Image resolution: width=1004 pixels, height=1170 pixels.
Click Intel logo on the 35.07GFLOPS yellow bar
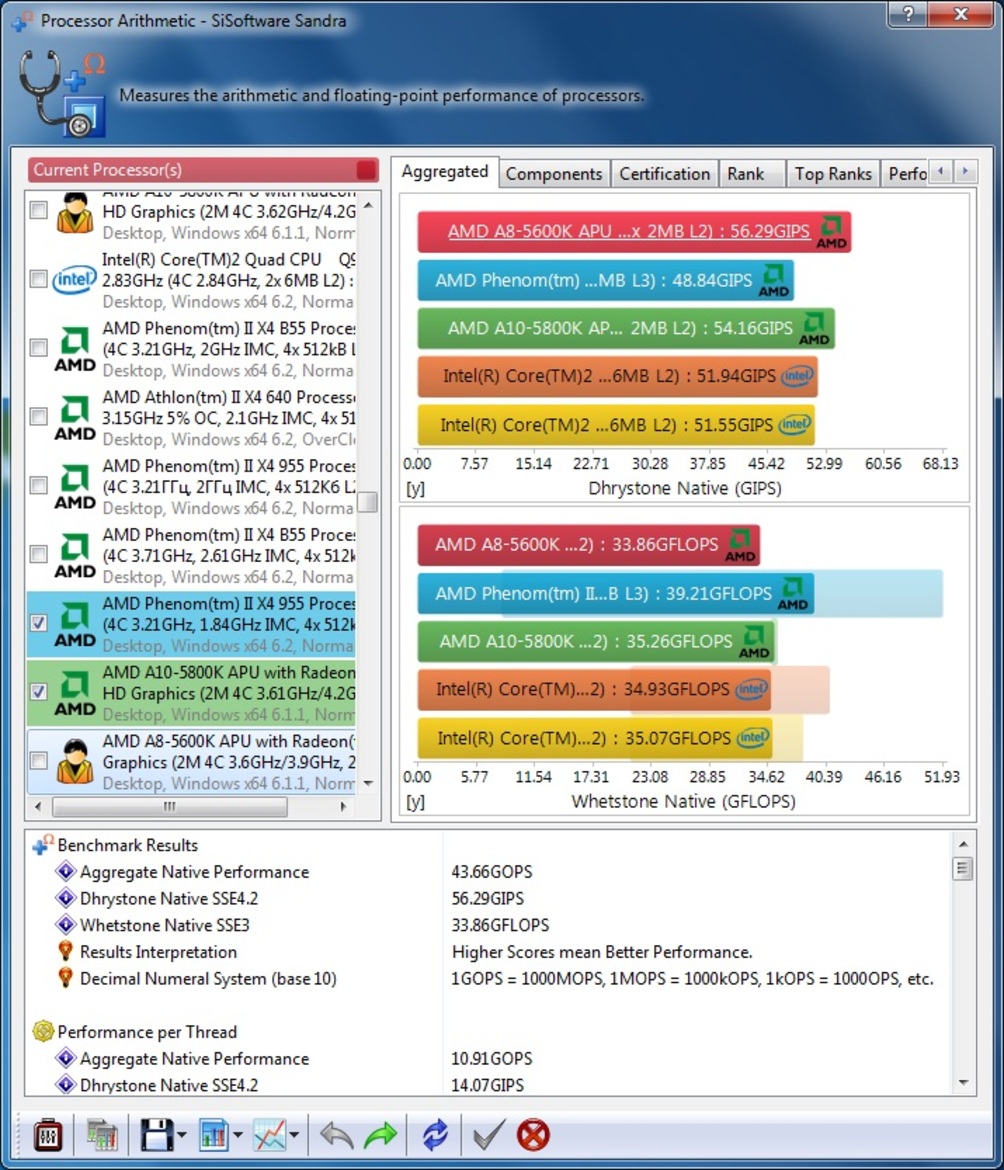753,738
